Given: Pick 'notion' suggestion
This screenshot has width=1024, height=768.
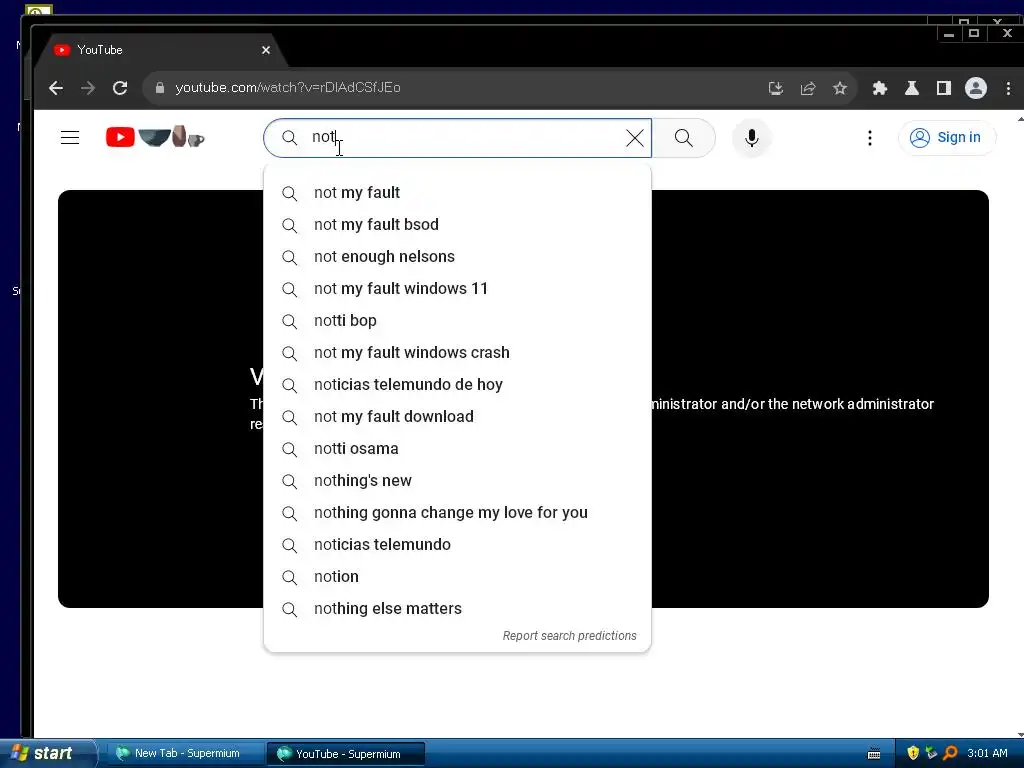Looking at the screenshot, I should point(457,577).
